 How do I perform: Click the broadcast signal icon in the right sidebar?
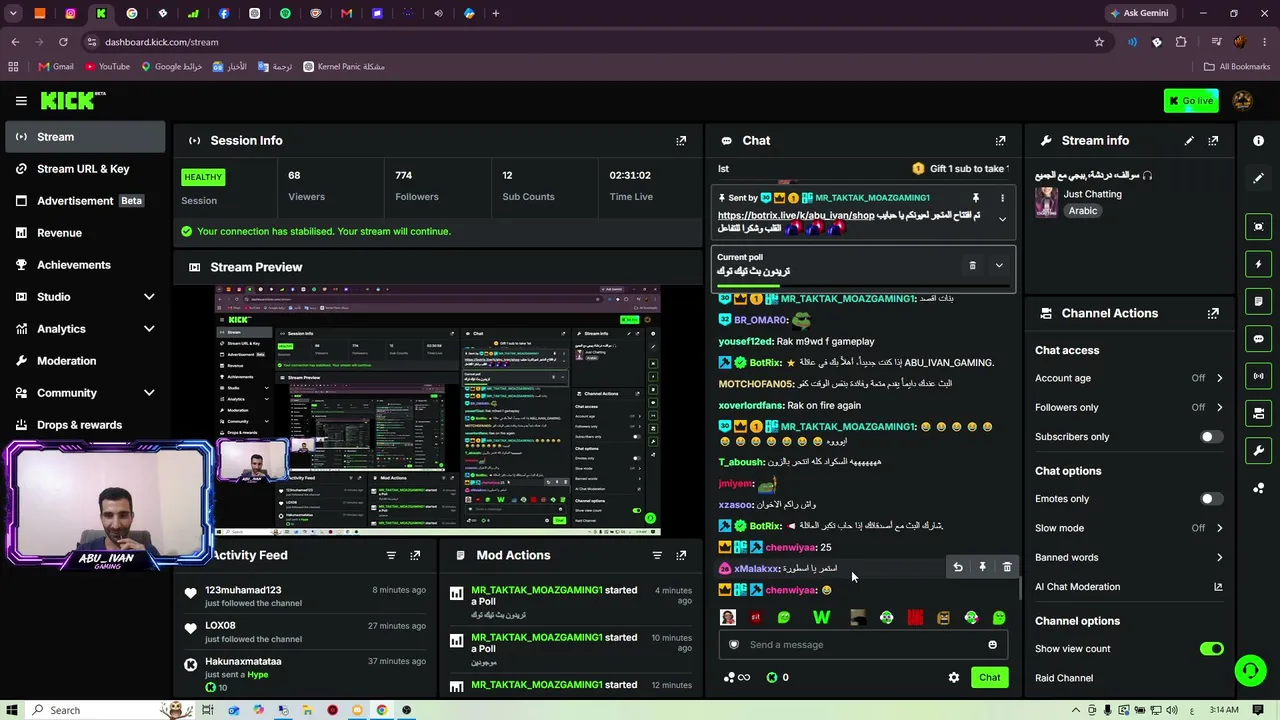(x=1258, y=376)
